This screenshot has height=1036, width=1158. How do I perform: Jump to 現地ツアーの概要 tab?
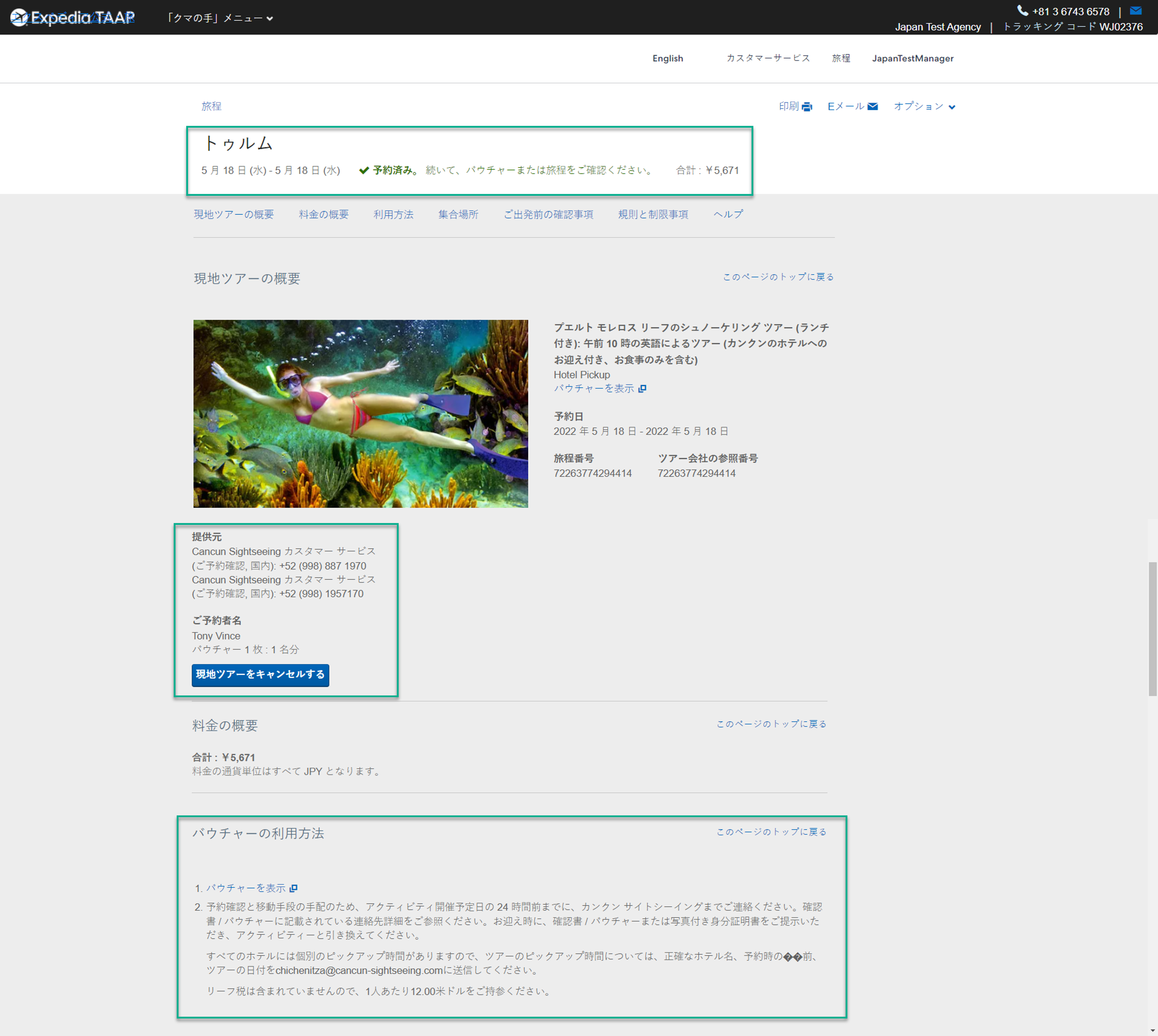point(233,214)
